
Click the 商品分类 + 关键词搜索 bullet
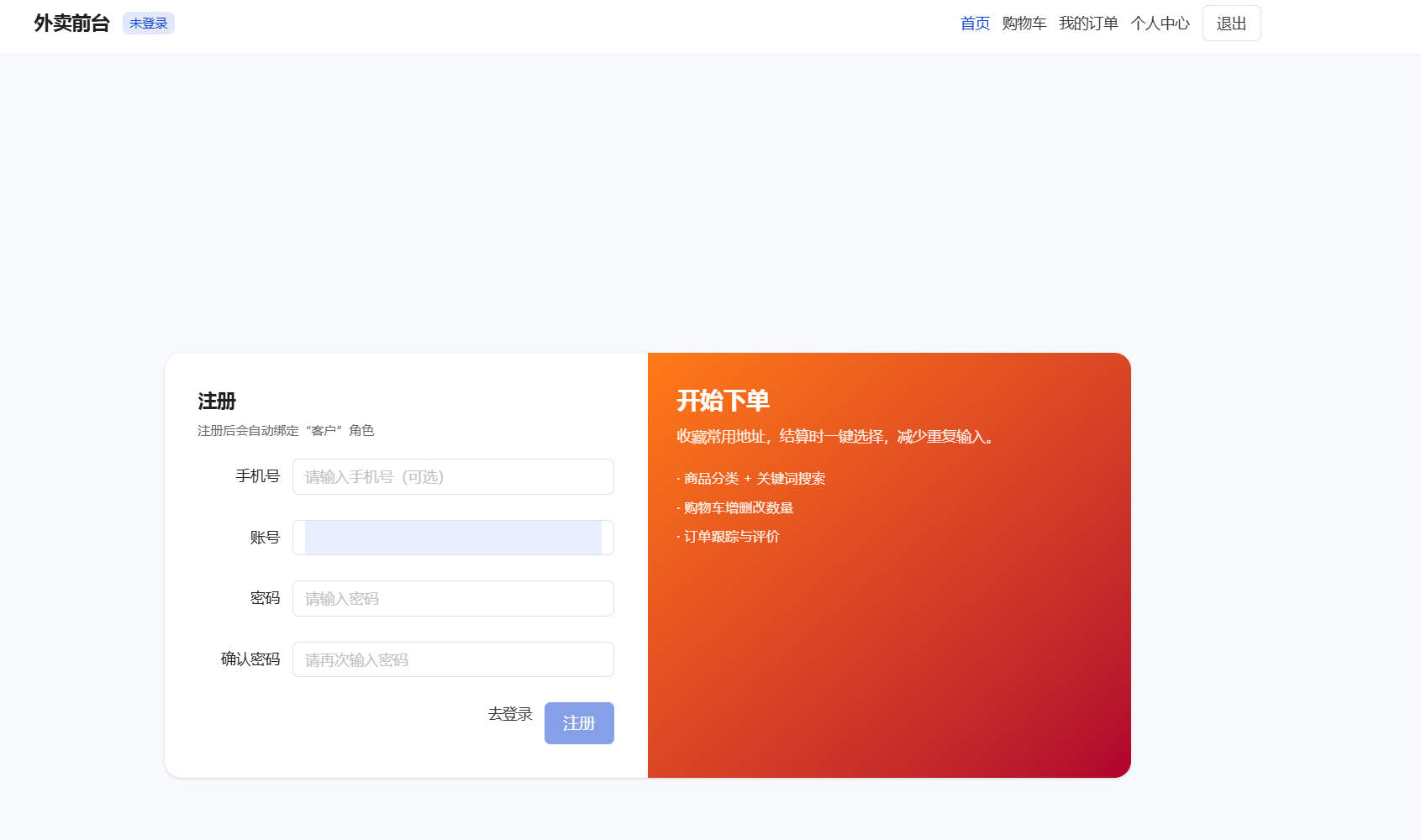[x=753, y=479]
